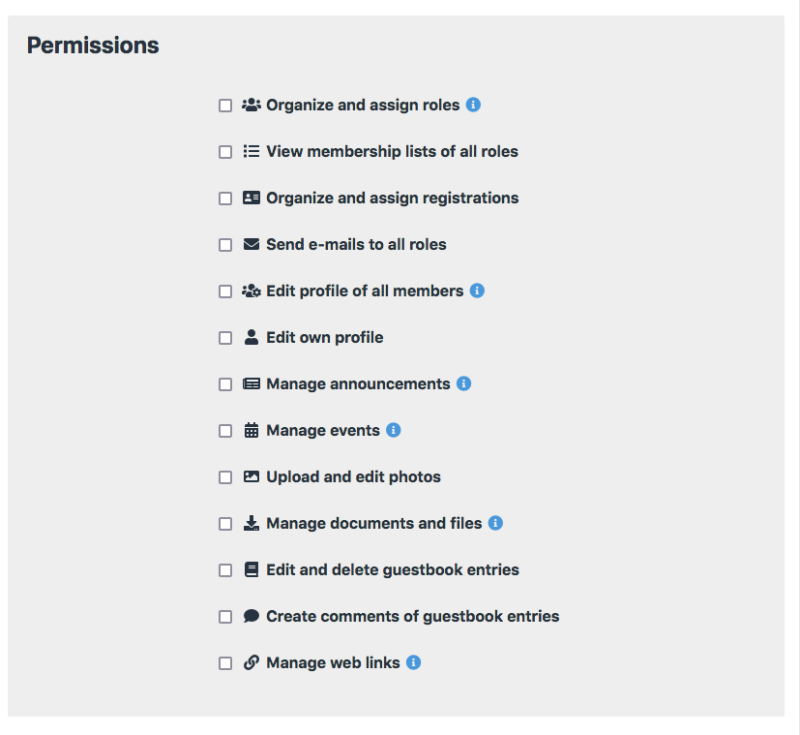Enable the Organize and assign roles permission

(x=227, y=105)
